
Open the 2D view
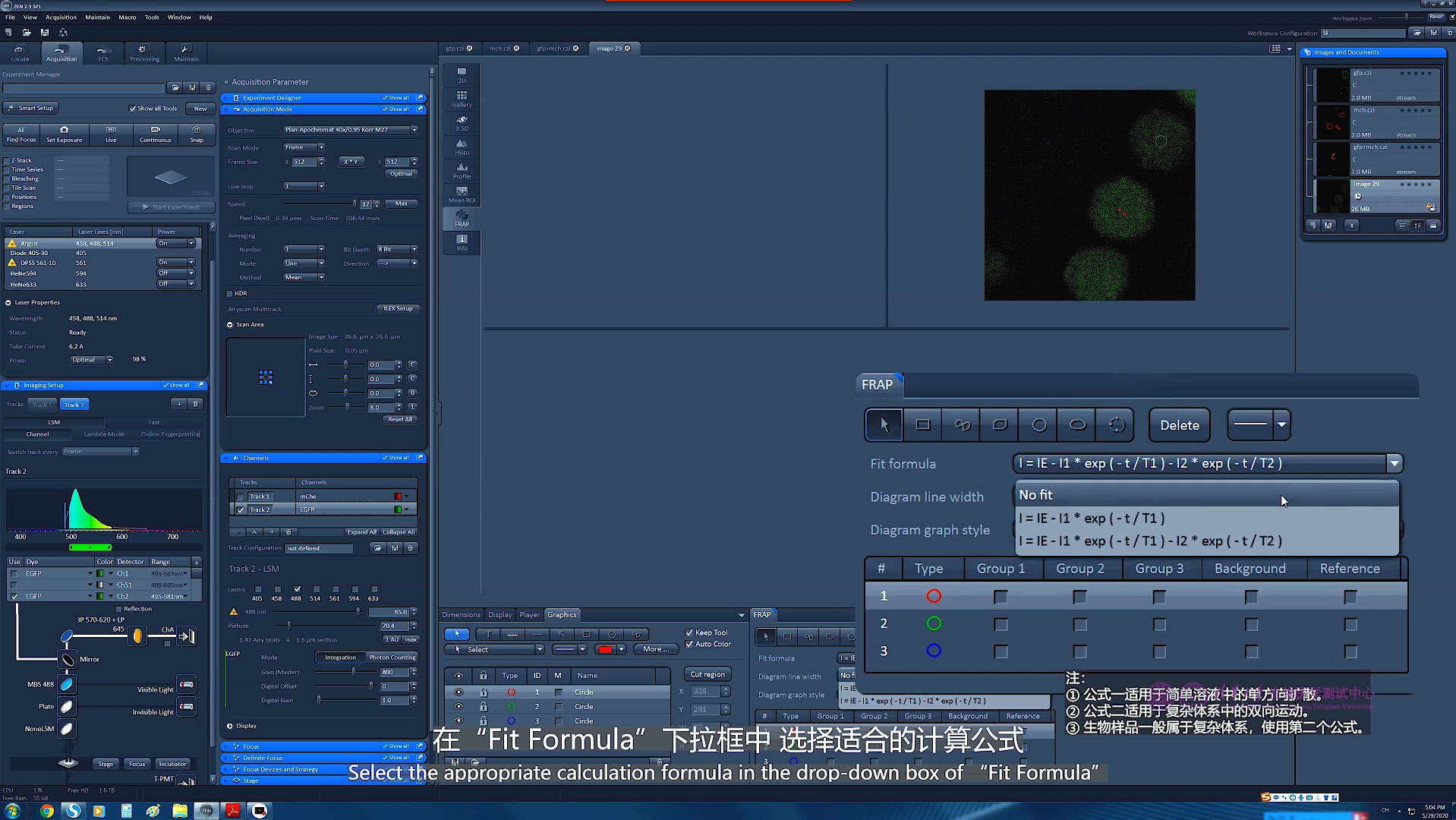[462, 75]
